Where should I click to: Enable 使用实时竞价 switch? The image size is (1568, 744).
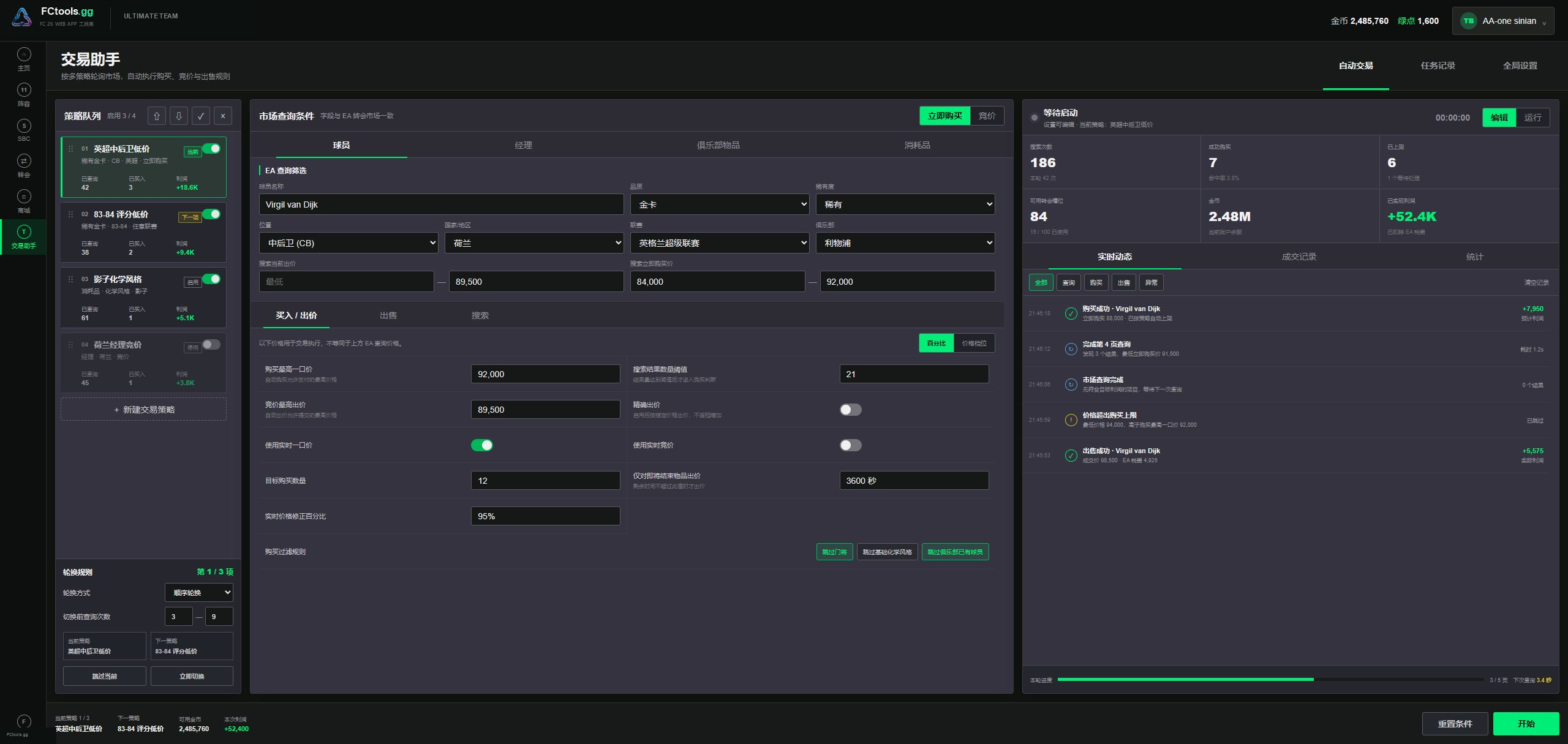pos(851,445)
